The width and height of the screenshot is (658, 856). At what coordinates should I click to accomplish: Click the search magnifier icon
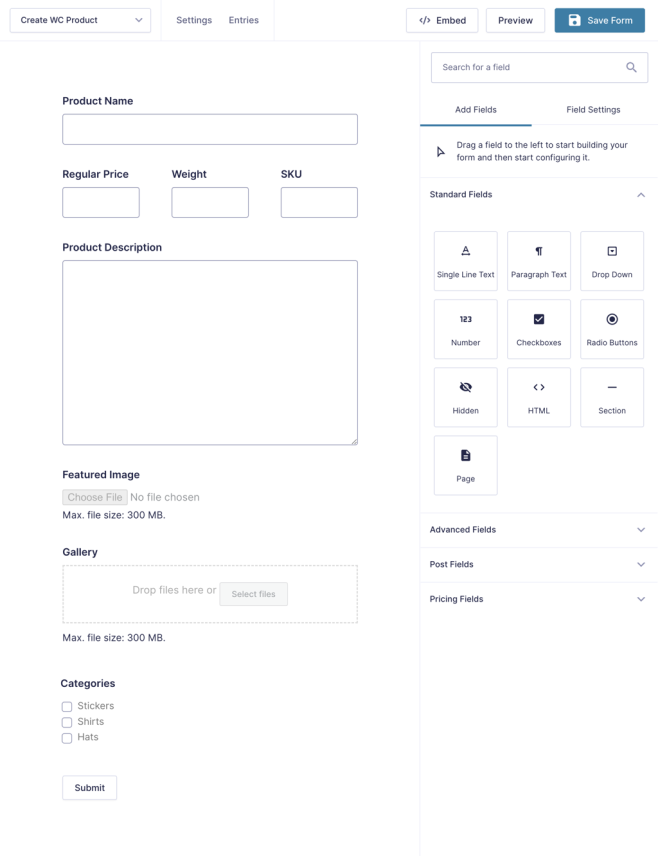point(631,67)
